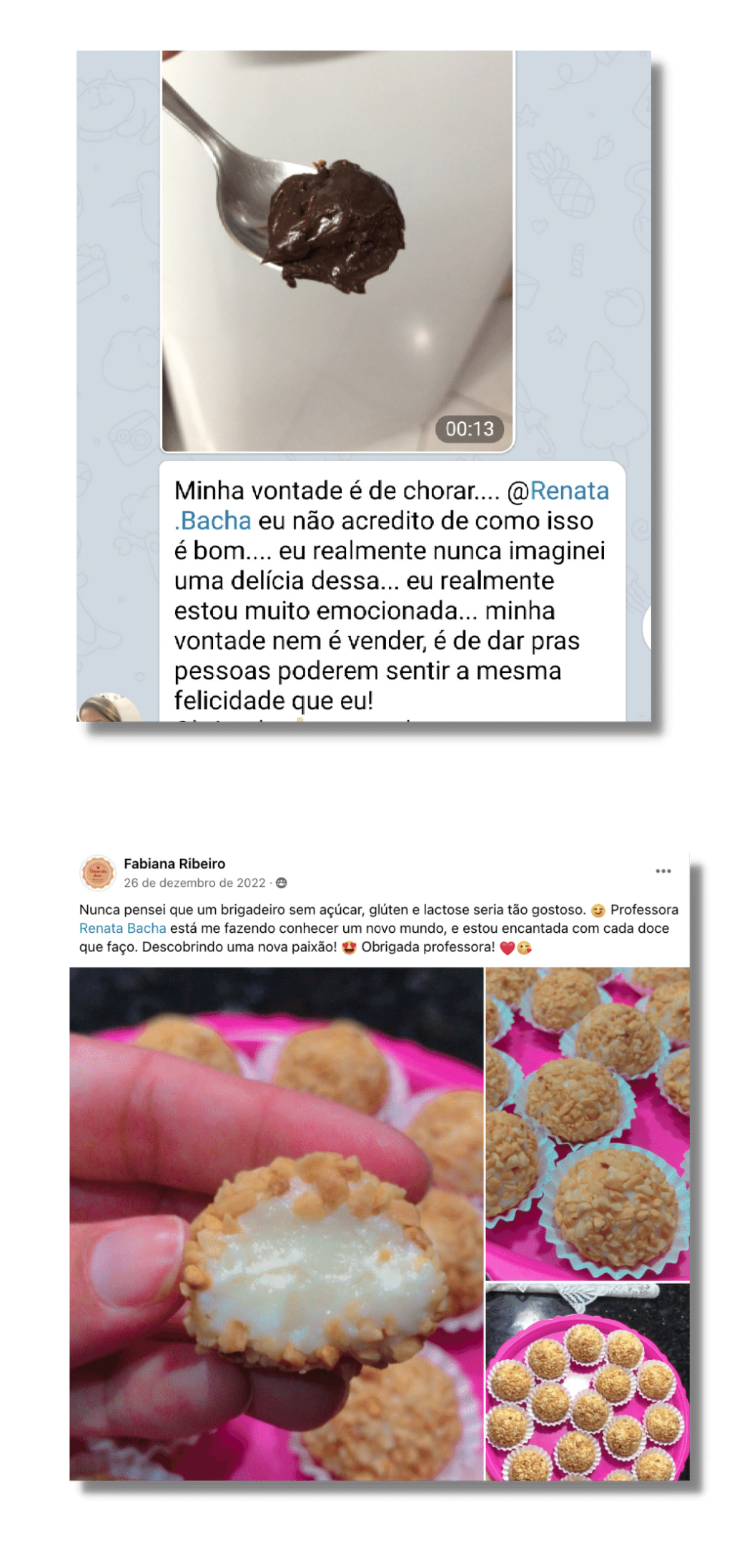Image resolution: width=732 pixels, height=1568 pixels.
Task: Click the heart-eyes emoji after 'paixão!'
Action: pos(349,948)
